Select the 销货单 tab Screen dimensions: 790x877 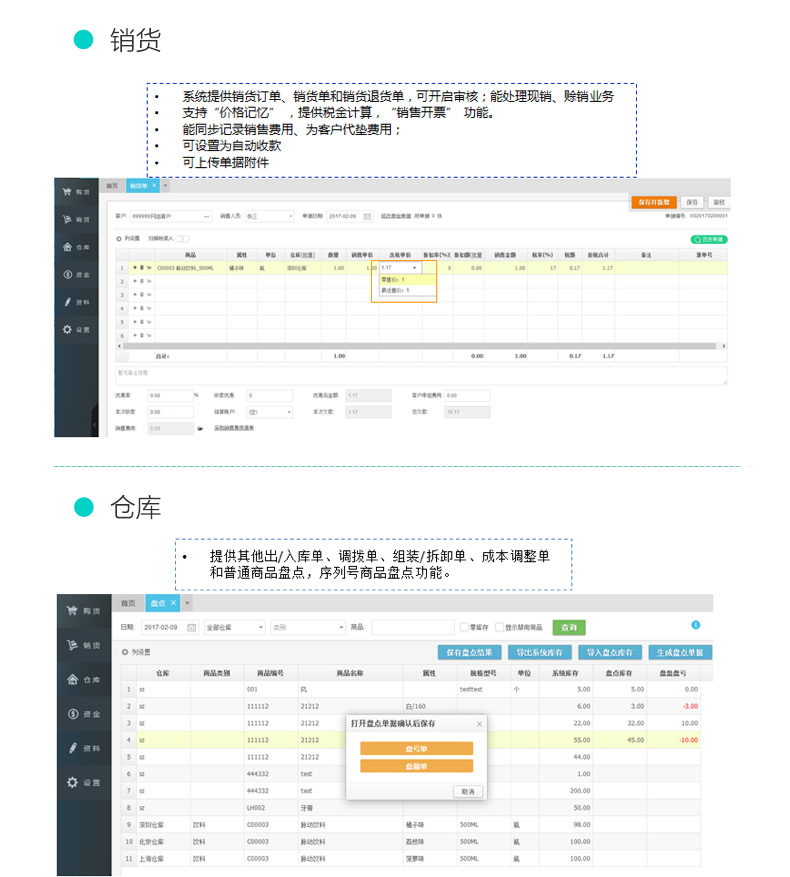tap(141, 186)
